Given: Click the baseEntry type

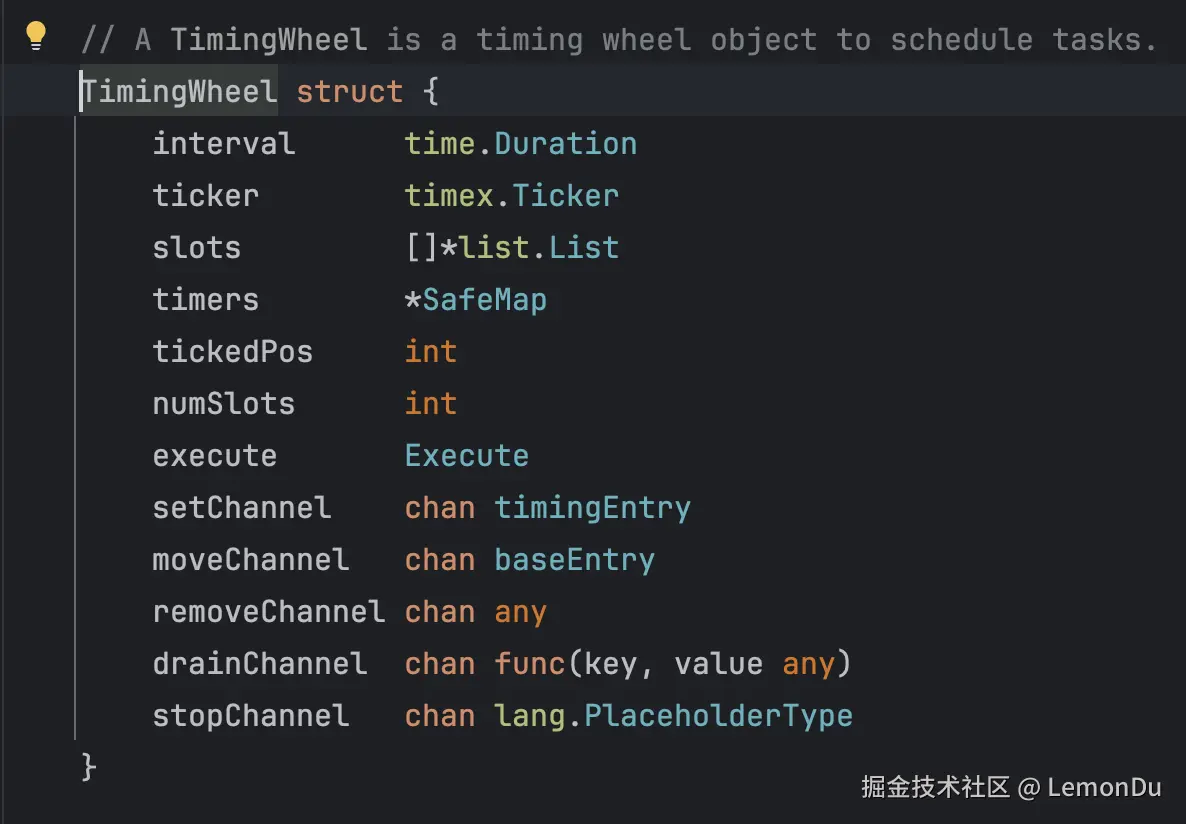Looking at the screenshot, I should 574,560.
